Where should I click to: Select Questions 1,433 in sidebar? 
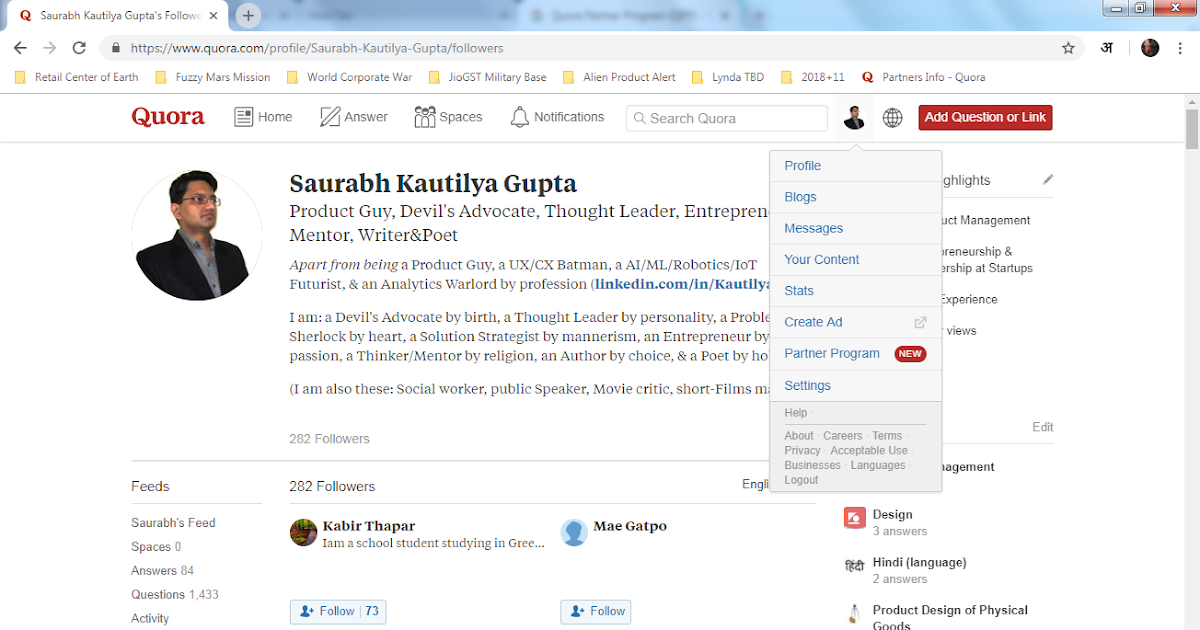175,595
